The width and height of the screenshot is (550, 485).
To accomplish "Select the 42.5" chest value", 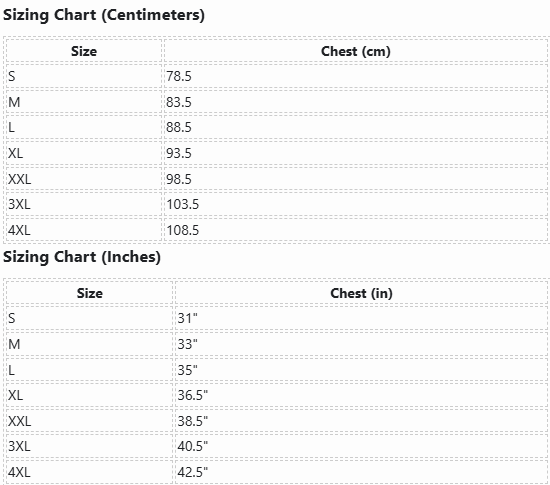I will click(361, 472).
